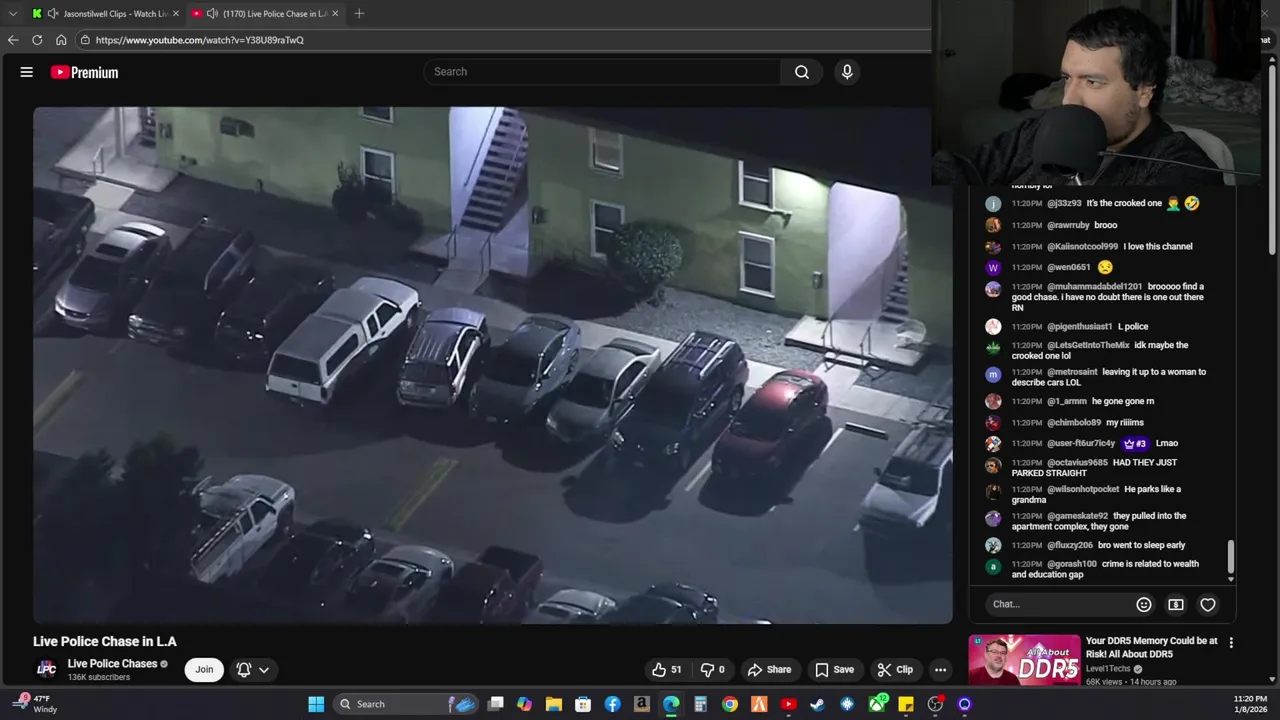Open Xbox app from the taskbar
The width and height of the screenshot is (1280, 720).
[x=877, y=704]
